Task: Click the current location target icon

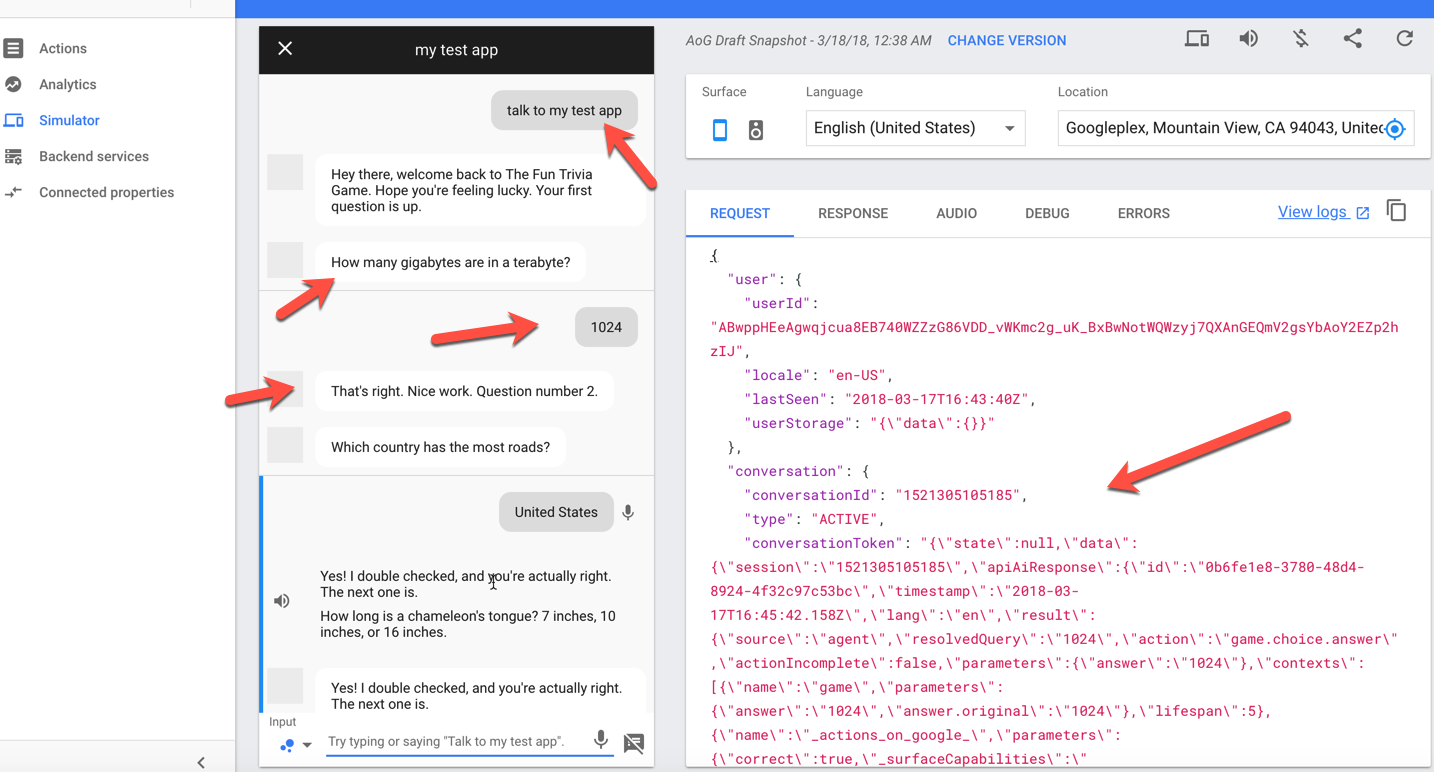Action: click(1396, 128)
